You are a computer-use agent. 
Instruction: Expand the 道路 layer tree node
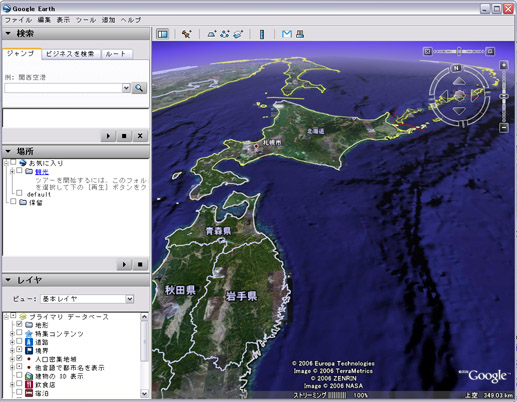point(12,342)
